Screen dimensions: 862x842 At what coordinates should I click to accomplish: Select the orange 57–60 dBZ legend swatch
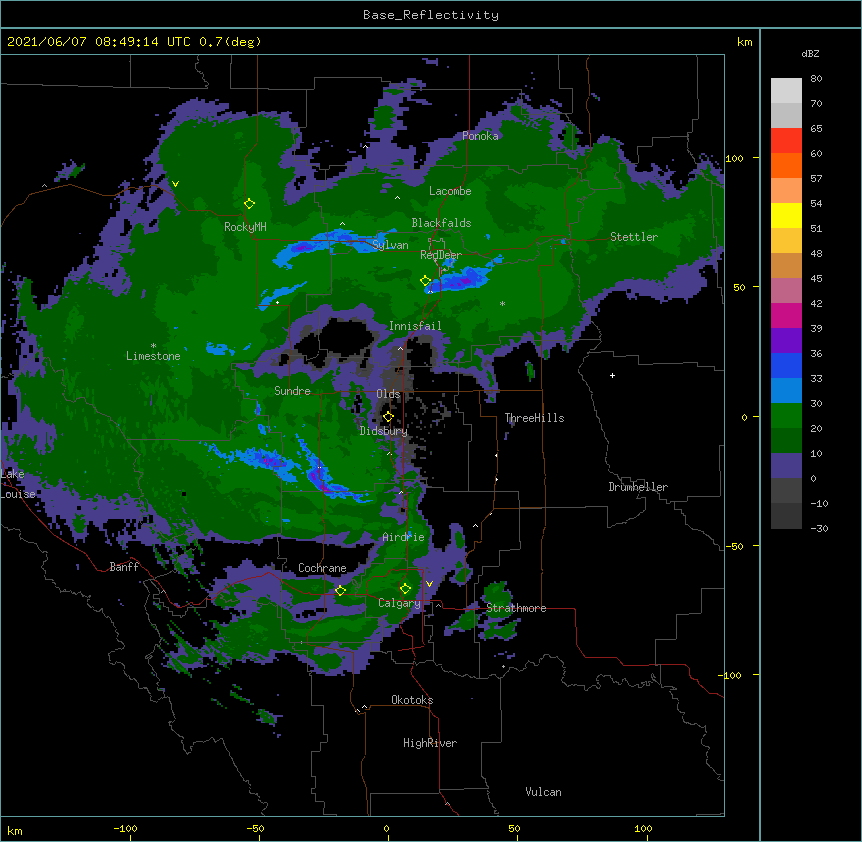(786, 165)
